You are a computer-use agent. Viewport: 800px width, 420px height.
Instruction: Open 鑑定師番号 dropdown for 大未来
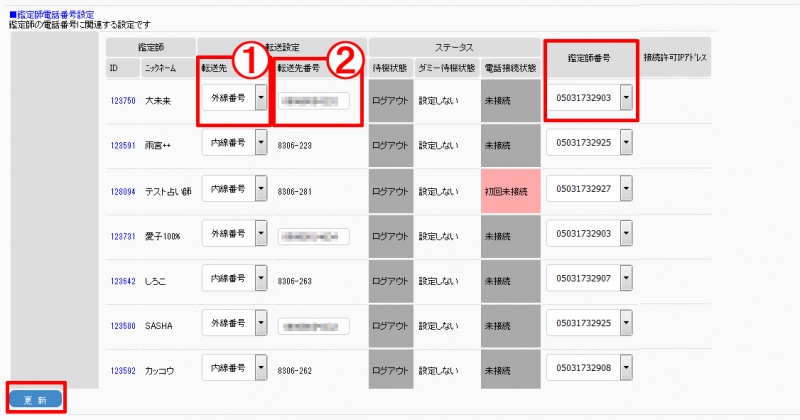pyautogui.click(x=626, y=99)
